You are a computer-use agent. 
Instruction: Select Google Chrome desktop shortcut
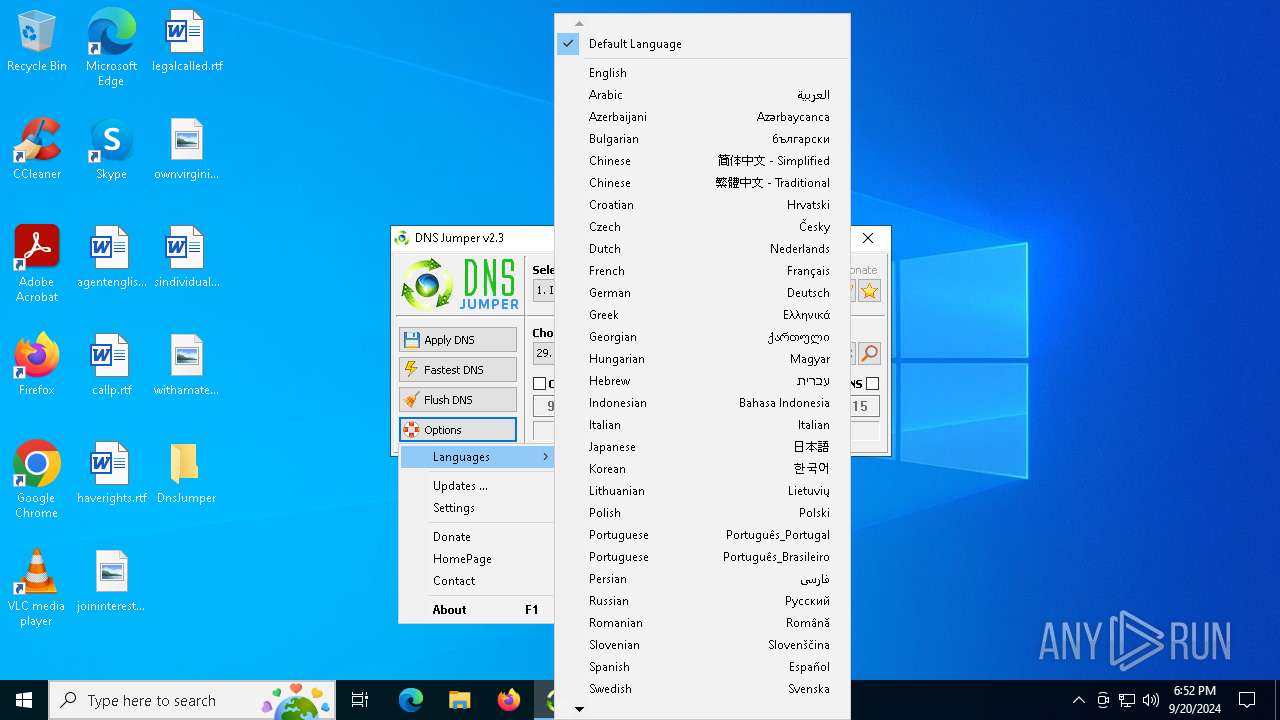[x=37, y=481]
